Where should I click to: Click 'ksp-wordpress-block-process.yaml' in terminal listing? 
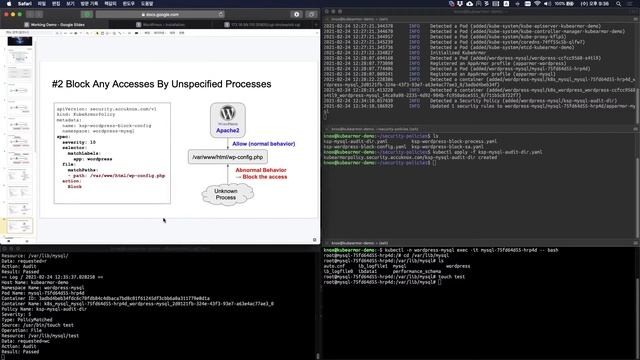[x=454, y=141]
